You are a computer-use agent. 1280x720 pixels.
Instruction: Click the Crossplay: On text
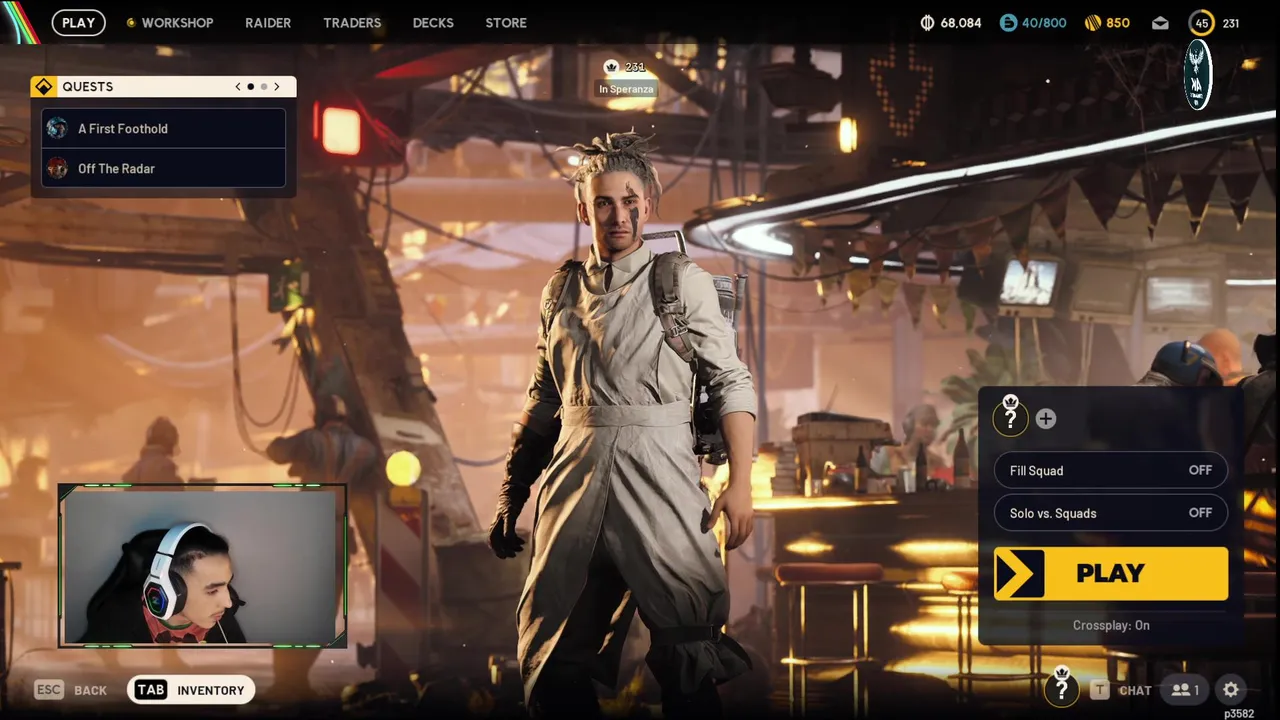click(1111, 625)
